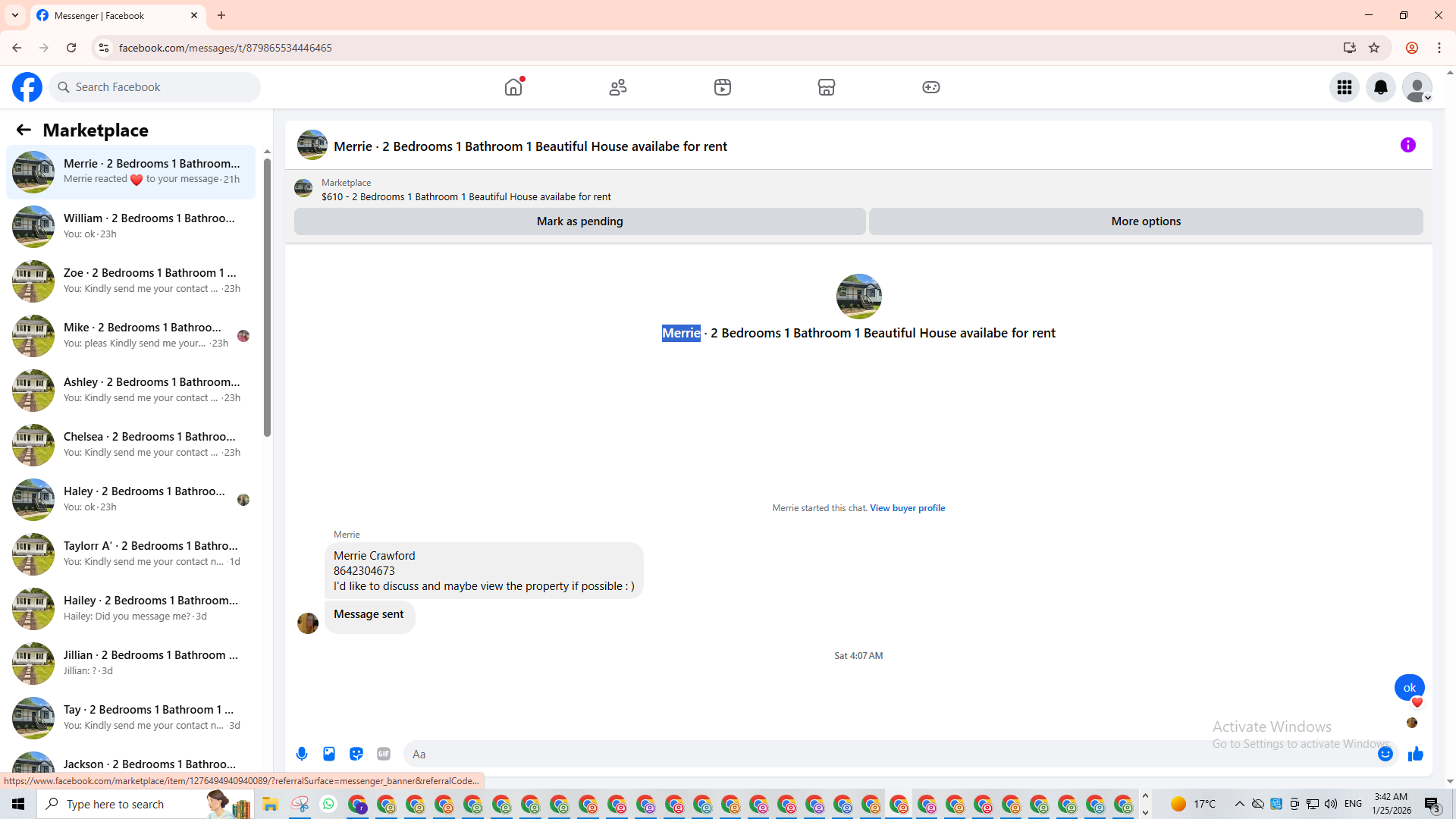Open the Gaming controller icon

coord(931,87)
